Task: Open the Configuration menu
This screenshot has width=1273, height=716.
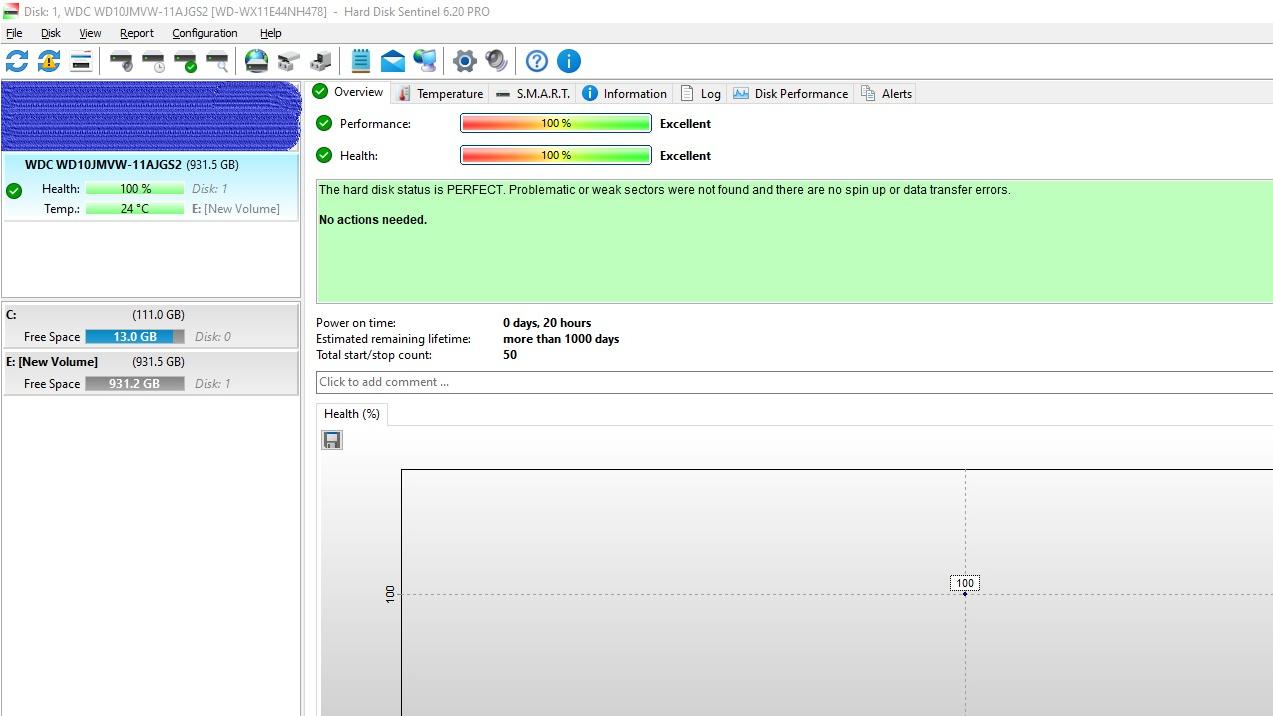Action: 204,33
